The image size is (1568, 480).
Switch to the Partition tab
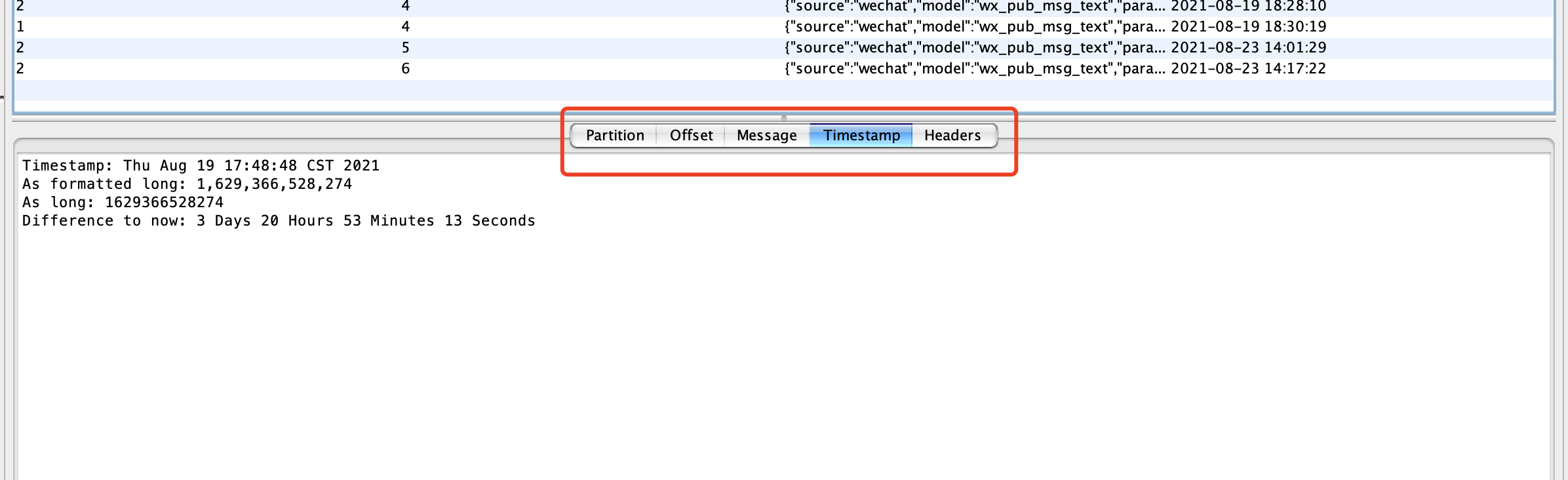point(614,136)
